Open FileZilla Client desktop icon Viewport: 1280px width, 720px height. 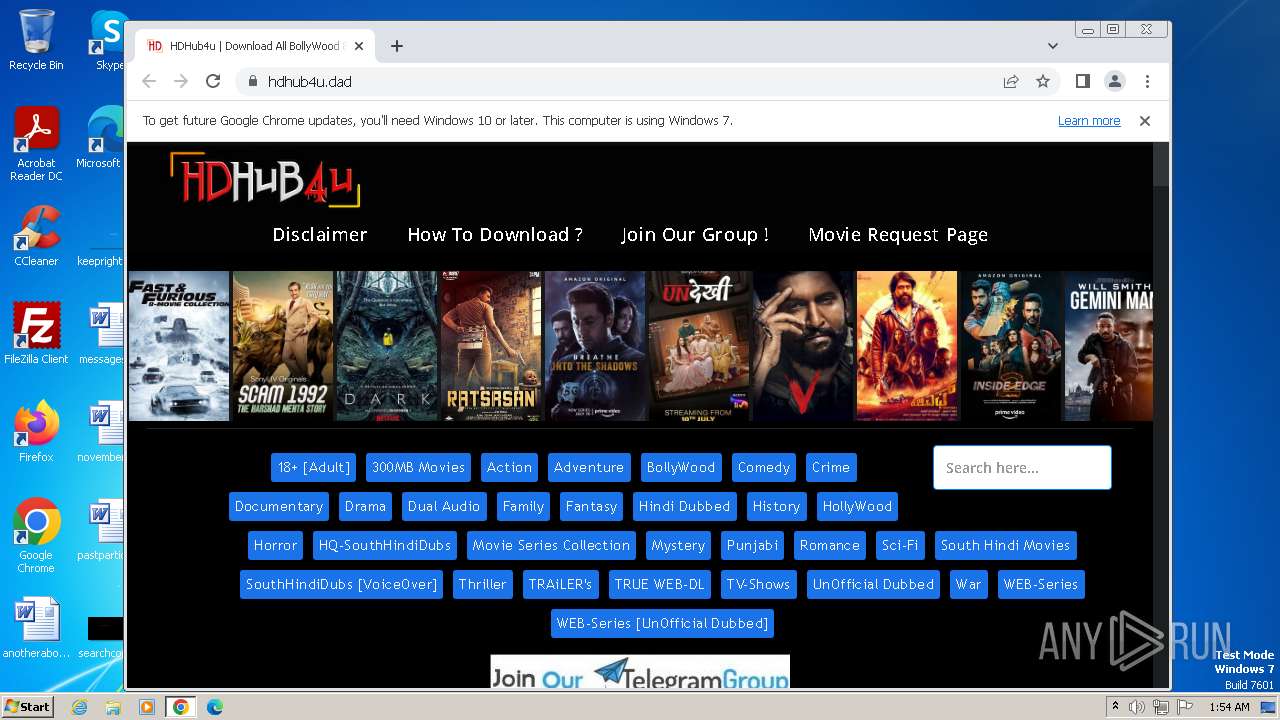(x=36, y=335)
